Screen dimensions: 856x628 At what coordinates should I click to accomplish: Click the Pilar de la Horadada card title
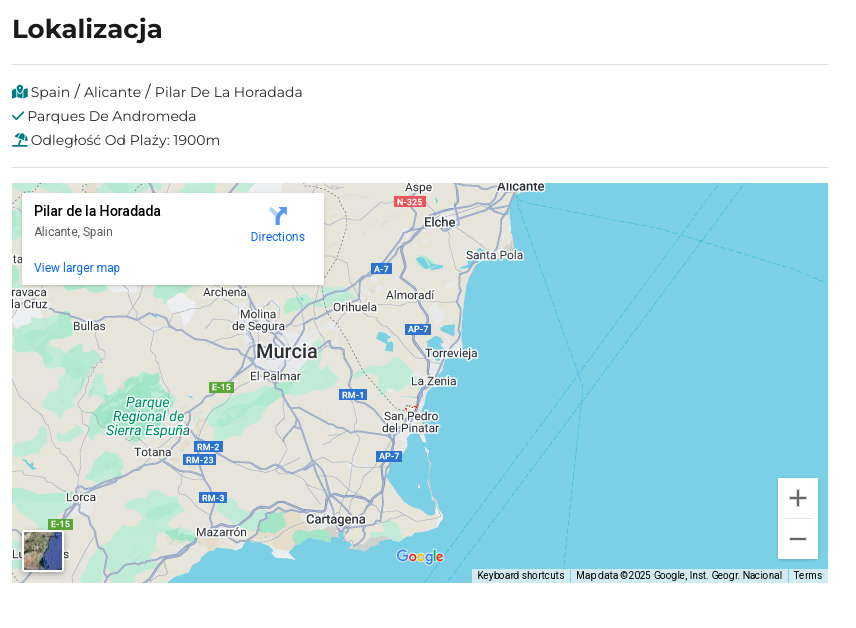click(97, 211)
